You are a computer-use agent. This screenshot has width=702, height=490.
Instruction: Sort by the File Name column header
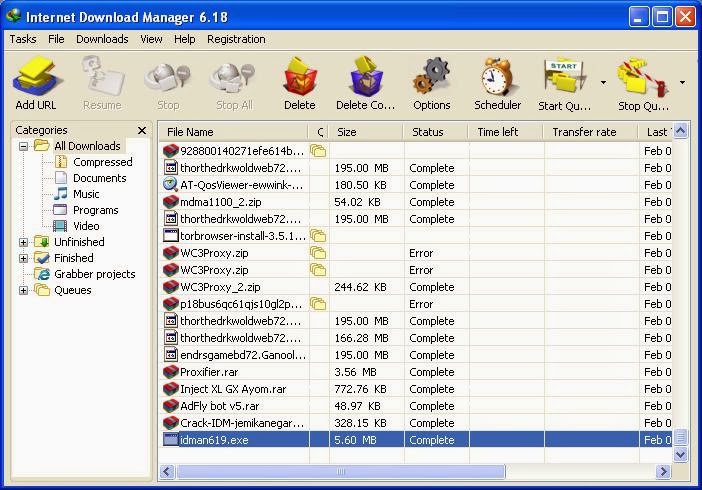(234, 132)
